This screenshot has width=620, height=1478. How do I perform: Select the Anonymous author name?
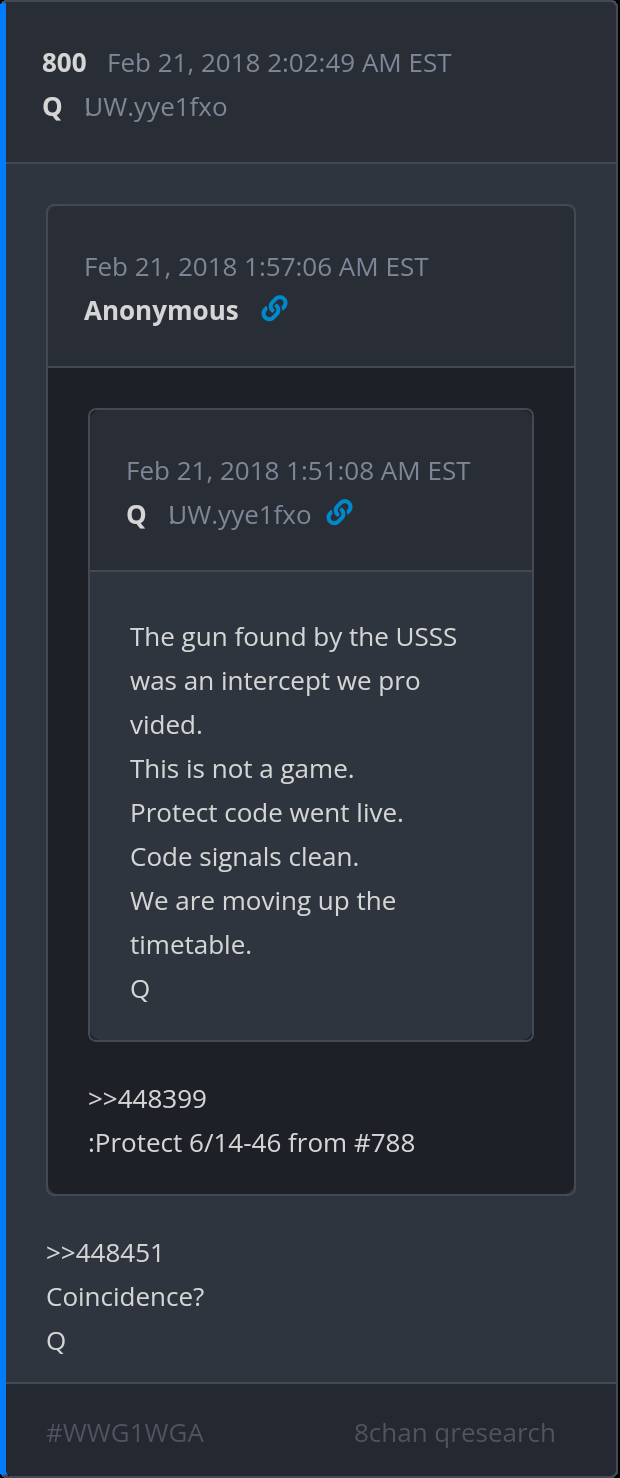click(x=161, y=311)
